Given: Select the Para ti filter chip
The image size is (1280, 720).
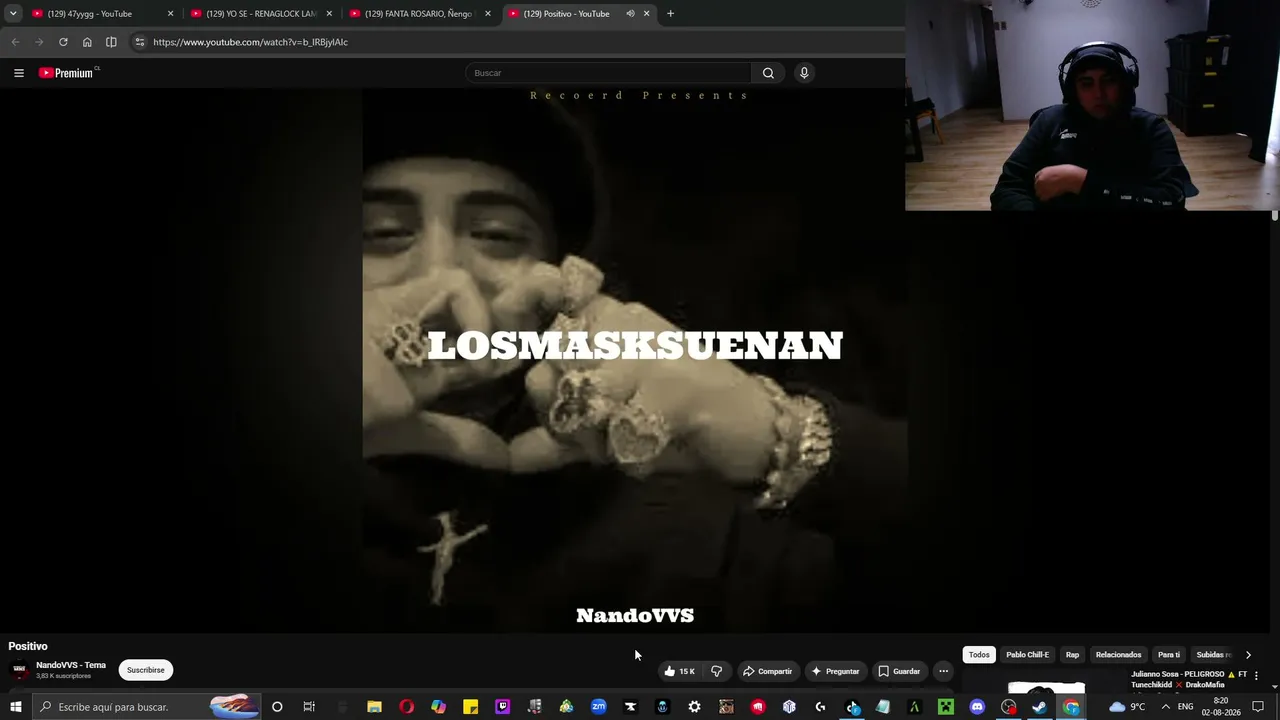Looking at the screenshot, I should (x=1169, y=655).
